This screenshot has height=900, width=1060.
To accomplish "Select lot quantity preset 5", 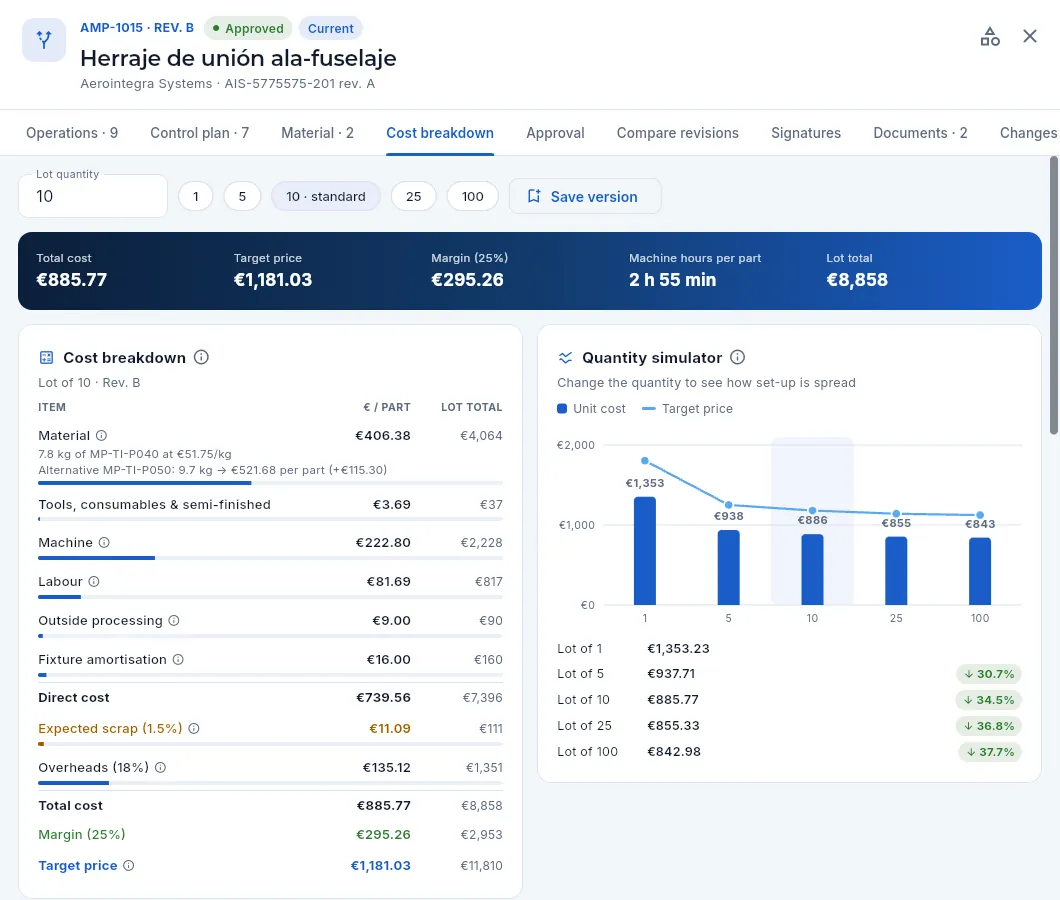I will click(242, 197).
